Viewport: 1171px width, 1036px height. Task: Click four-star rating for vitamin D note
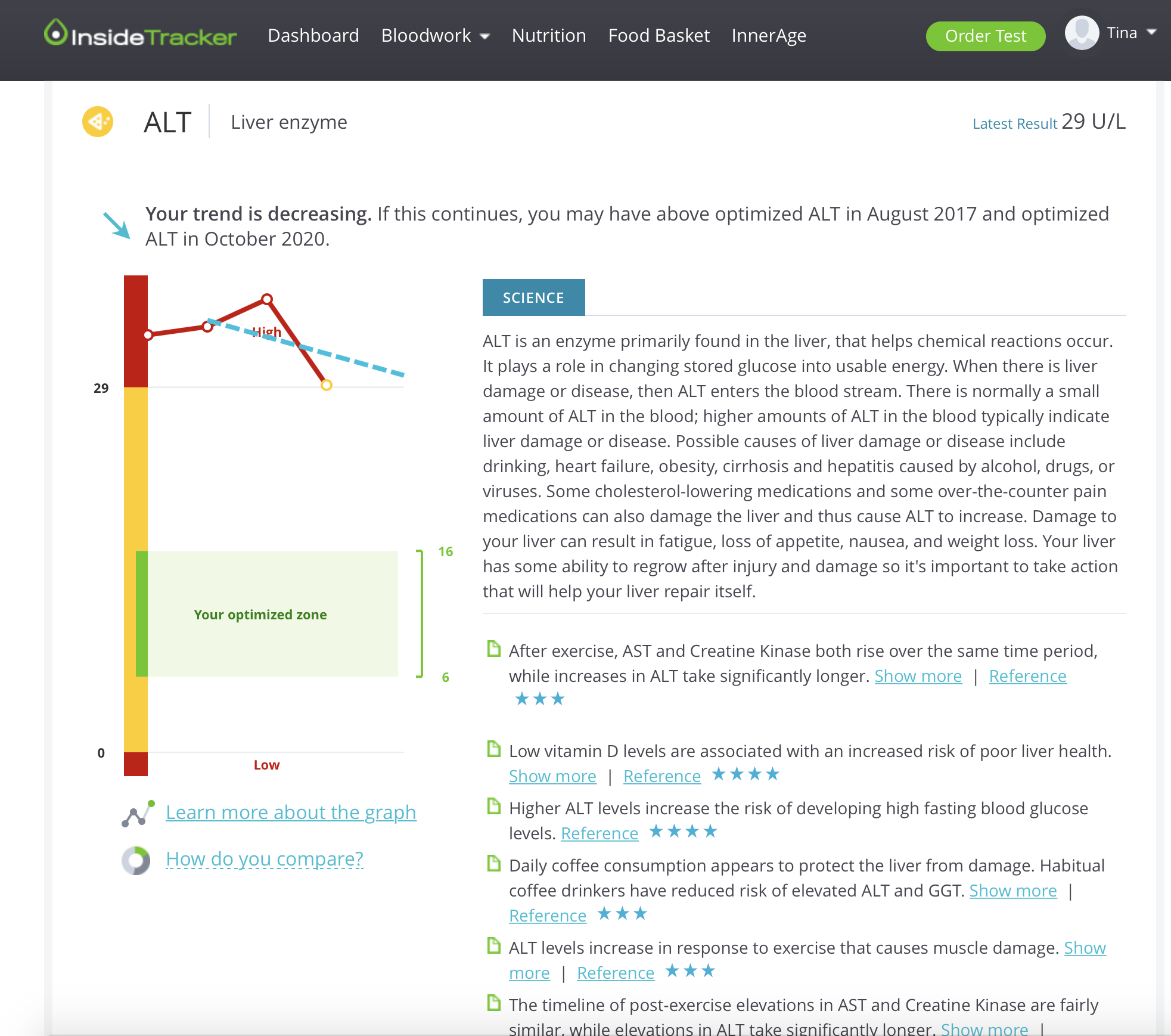point(746,774)
